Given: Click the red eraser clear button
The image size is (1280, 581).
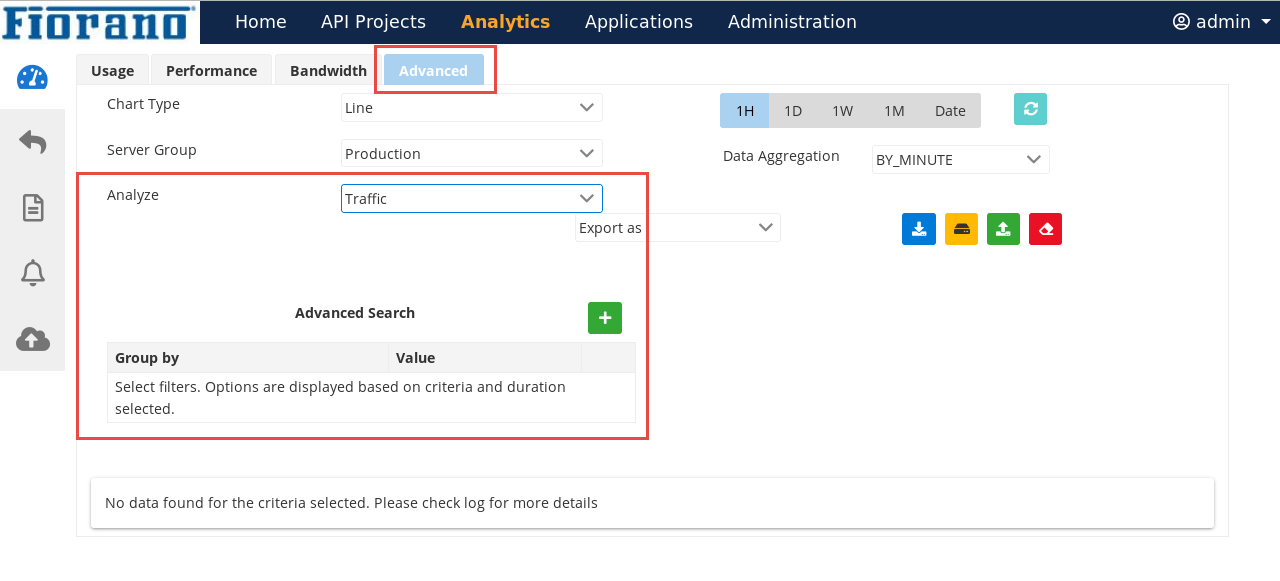Looking at the screenshot, I should (x=1045, y=229).
